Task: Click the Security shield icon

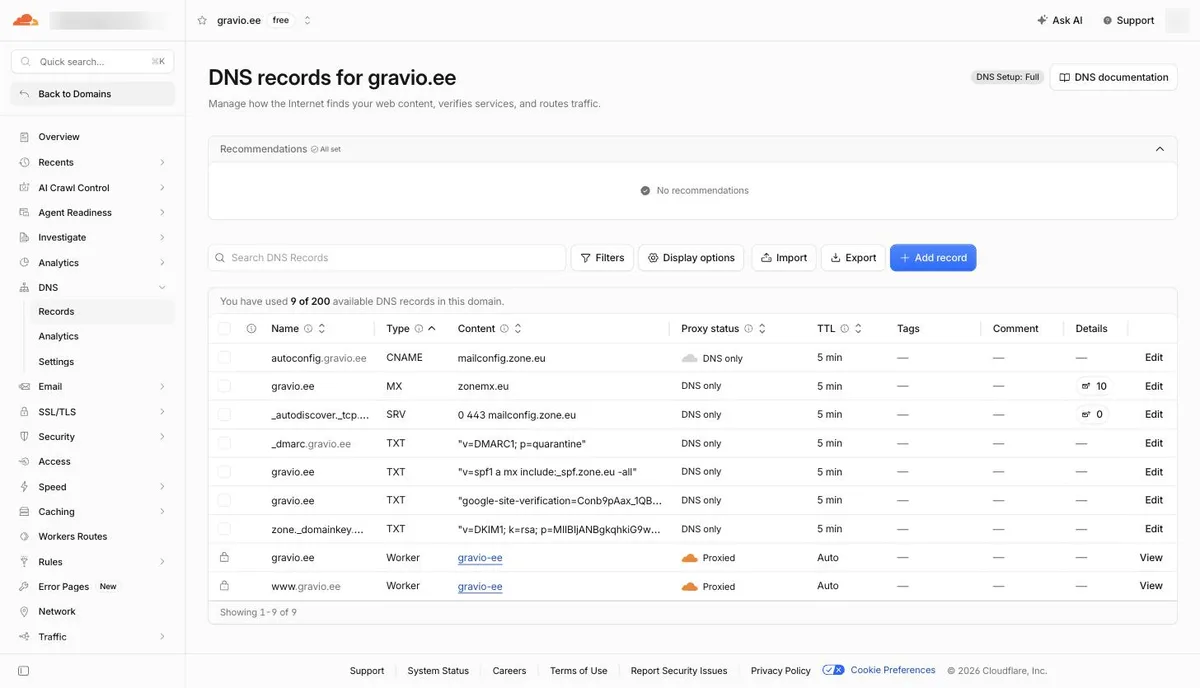Action: 24,436
